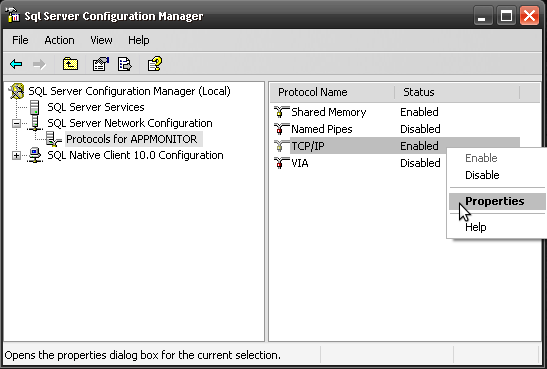Choose Properties in the context menu

(497, 201)
